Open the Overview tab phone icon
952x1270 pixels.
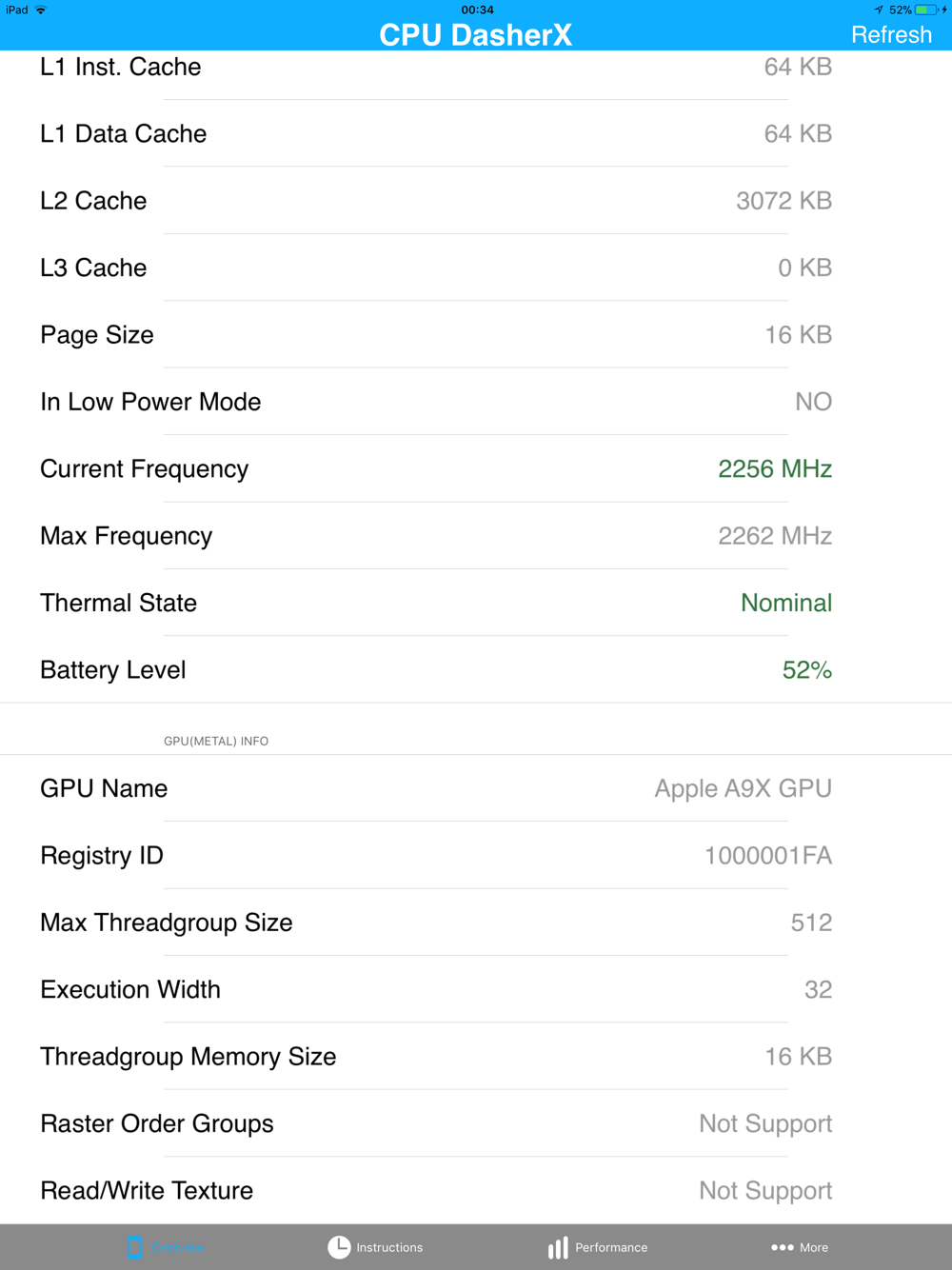coord(135,1247)
